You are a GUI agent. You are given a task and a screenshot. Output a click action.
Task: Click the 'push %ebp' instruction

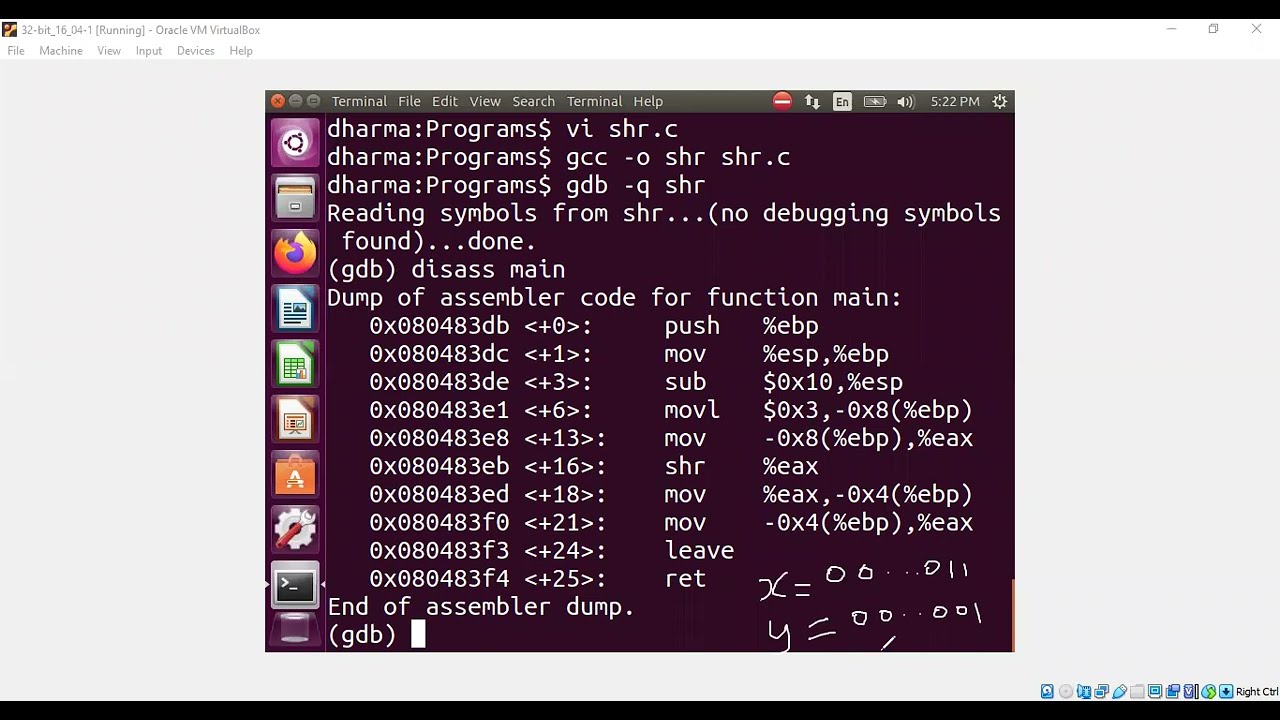741,326
